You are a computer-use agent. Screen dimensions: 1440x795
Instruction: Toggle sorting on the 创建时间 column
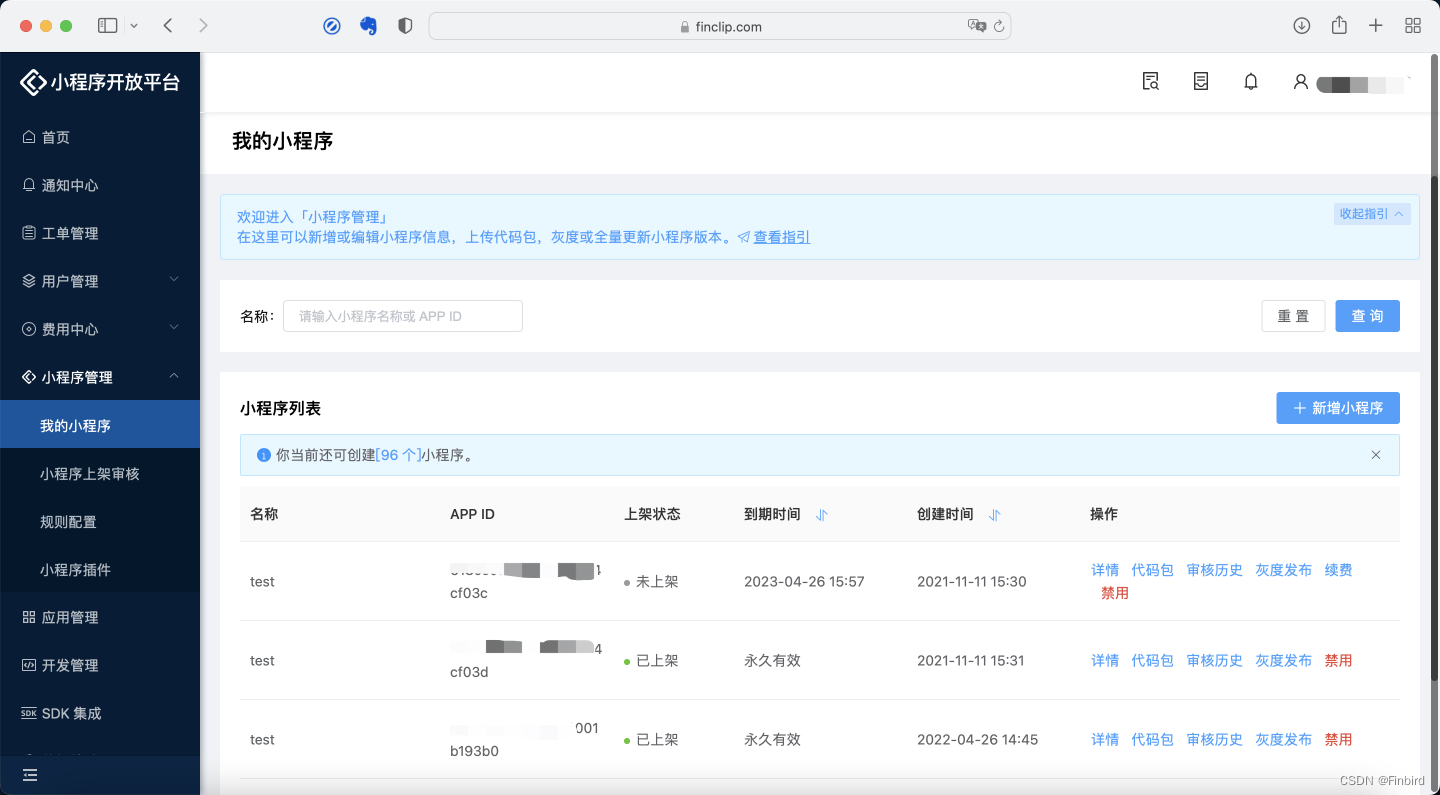(x=994, y=514)
